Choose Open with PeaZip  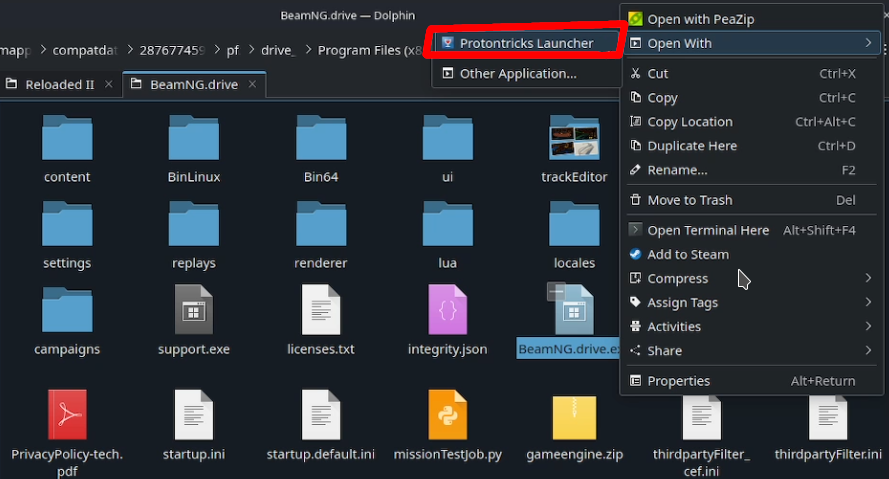[752, 19]
